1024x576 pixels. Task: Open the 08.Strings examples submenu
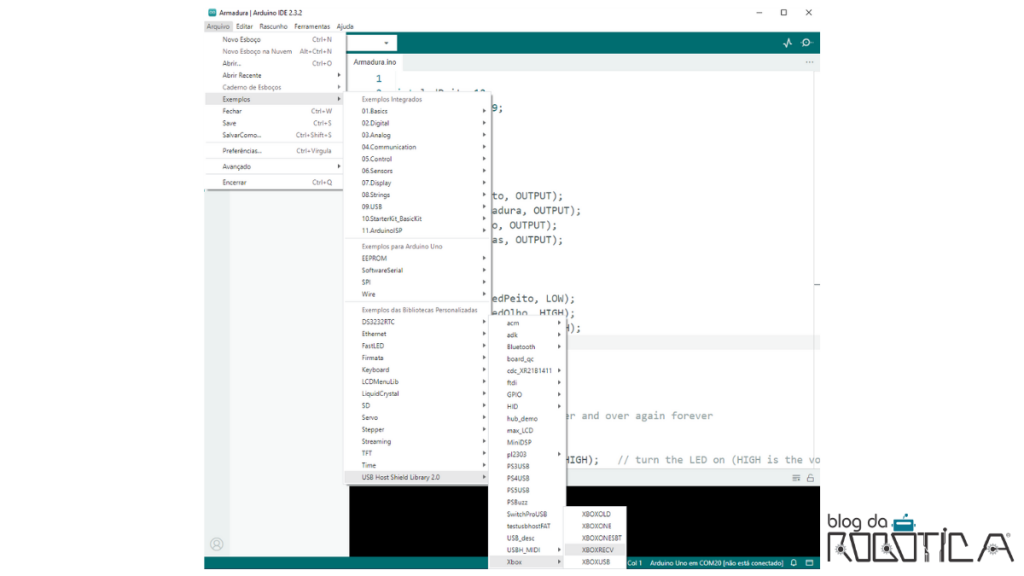[x=417, y=195]
